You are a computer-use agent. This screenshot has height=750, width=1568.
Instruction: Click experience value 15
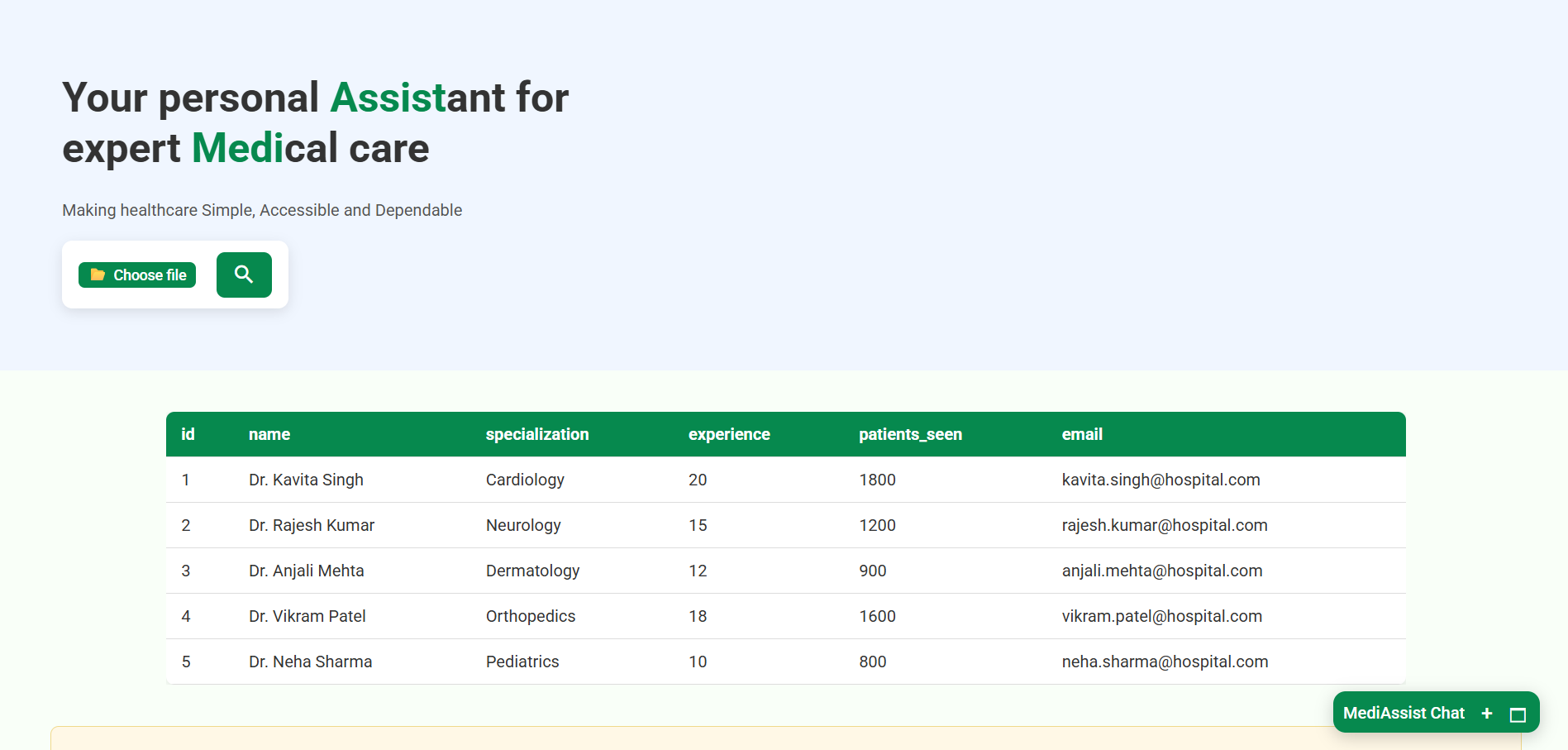(x=698, y=525)
